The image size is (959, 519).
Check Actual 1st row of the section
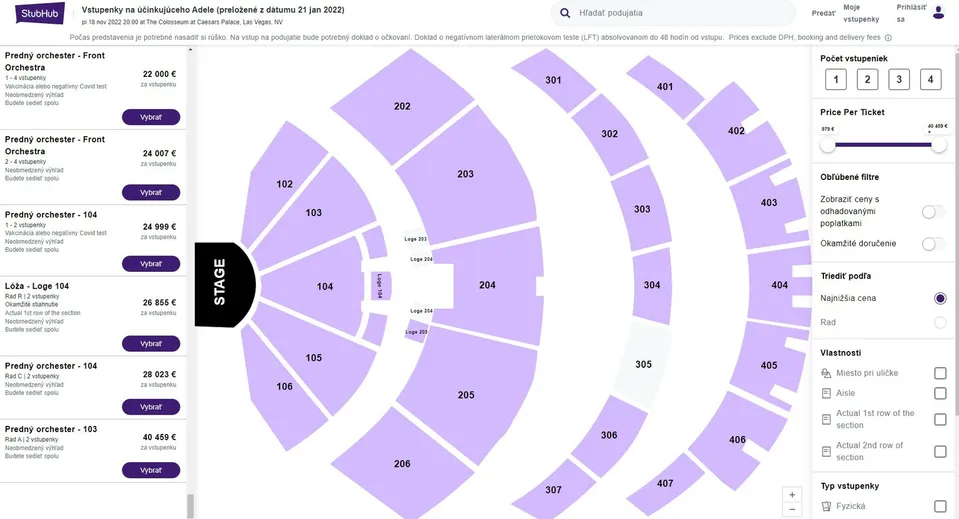(940, 419)
